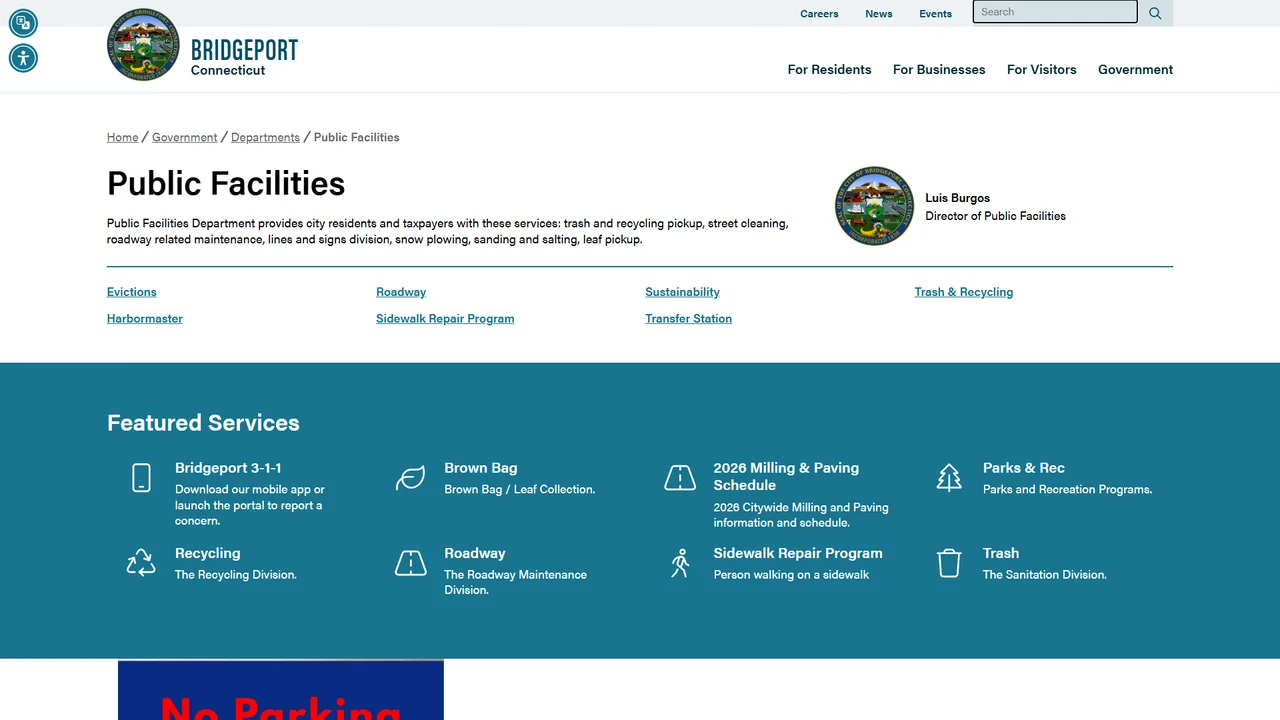Click the search magnifying glass button

pyautogui.click(x=1155, y=13)
